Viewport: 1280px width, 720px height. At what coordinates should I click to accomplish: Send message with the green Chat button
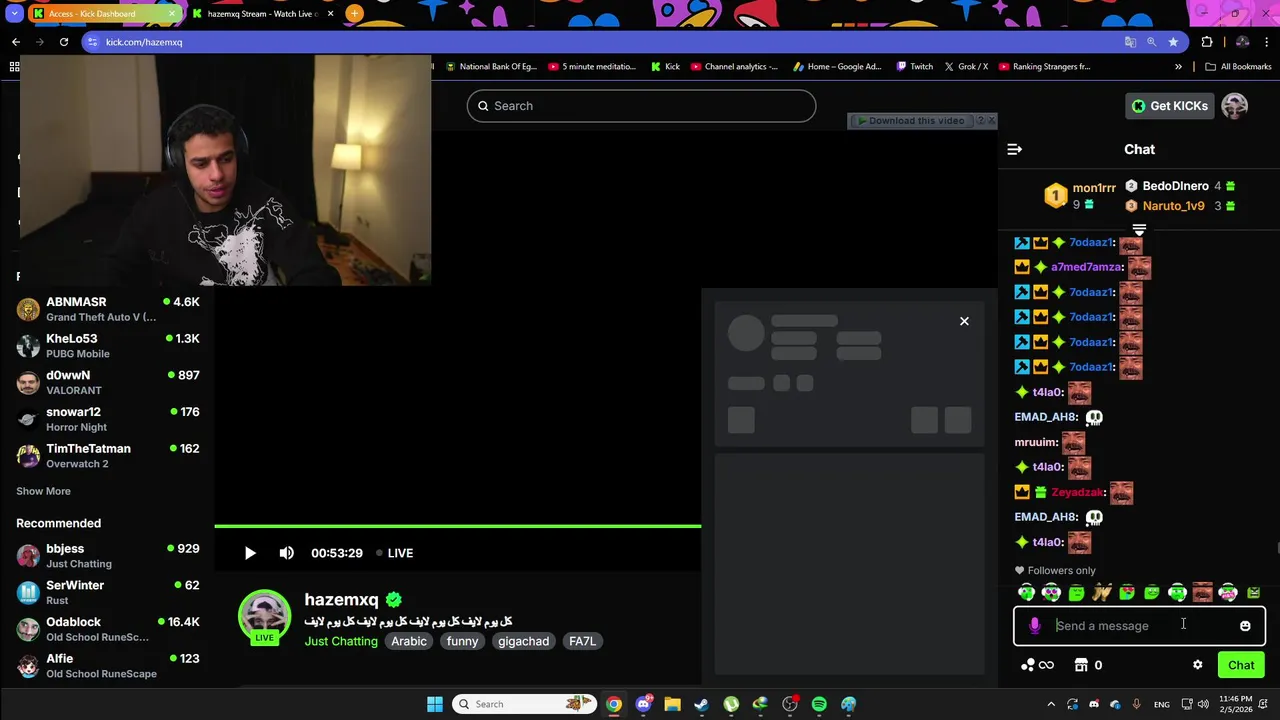click(x=1241, y=665)
